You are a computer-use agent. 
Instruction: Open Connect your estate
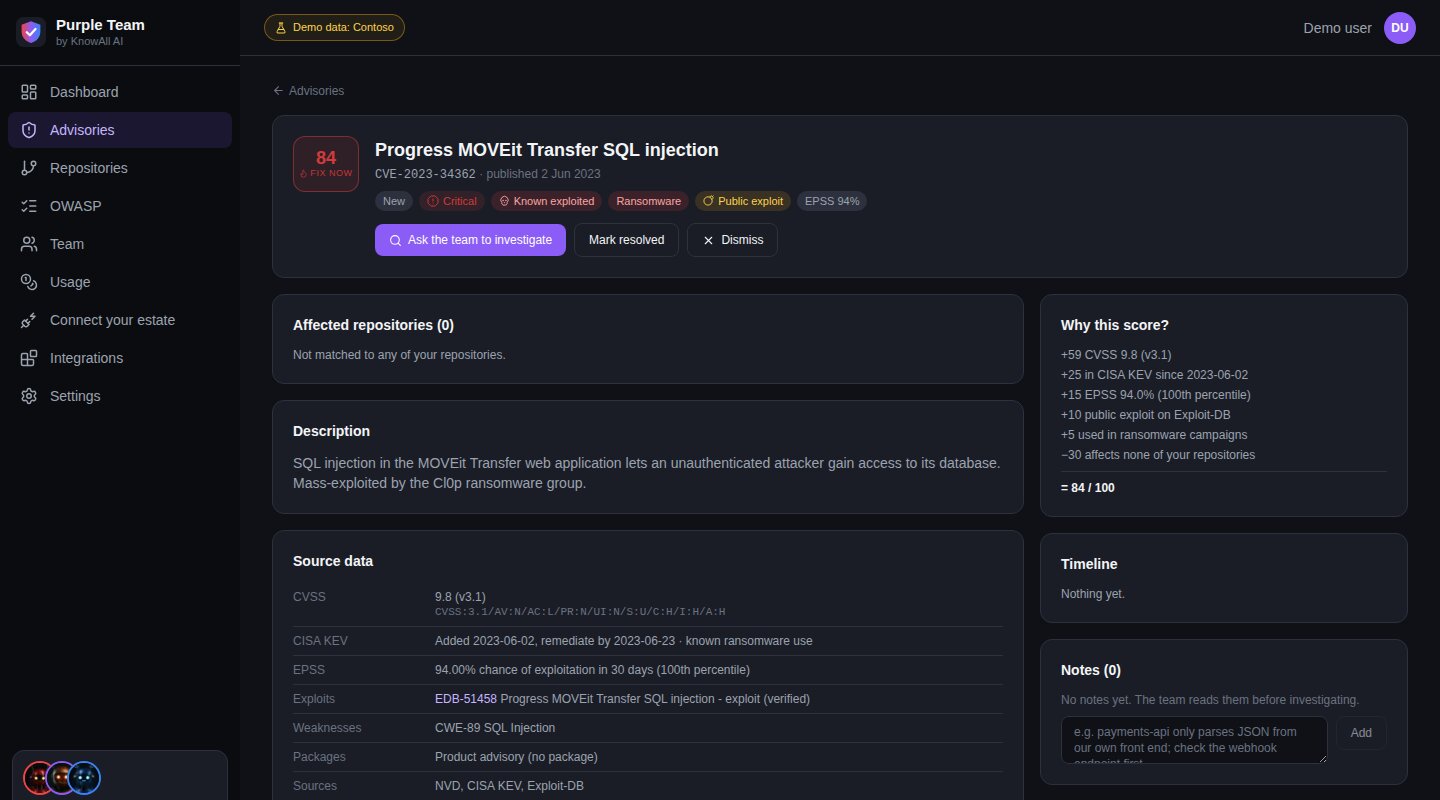click(120, 320)
